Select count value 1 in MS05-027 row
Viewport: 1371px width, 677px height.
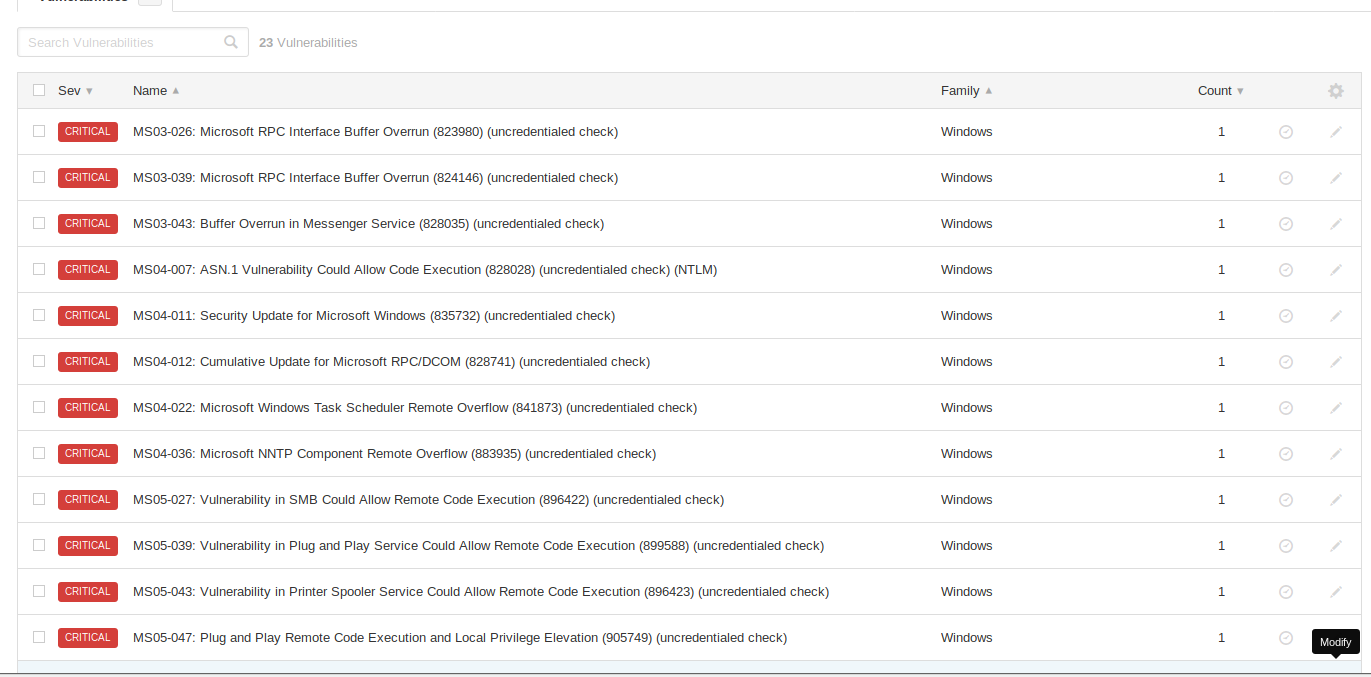(1221, 500)
